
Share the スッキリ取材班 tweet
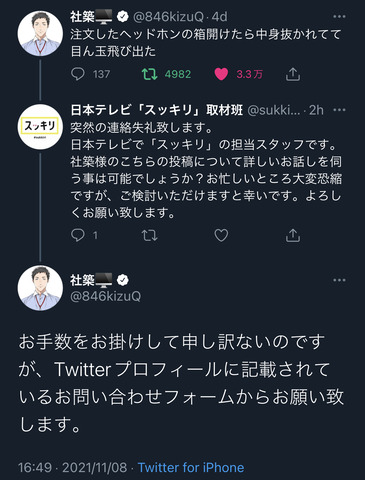pos(293,235)
